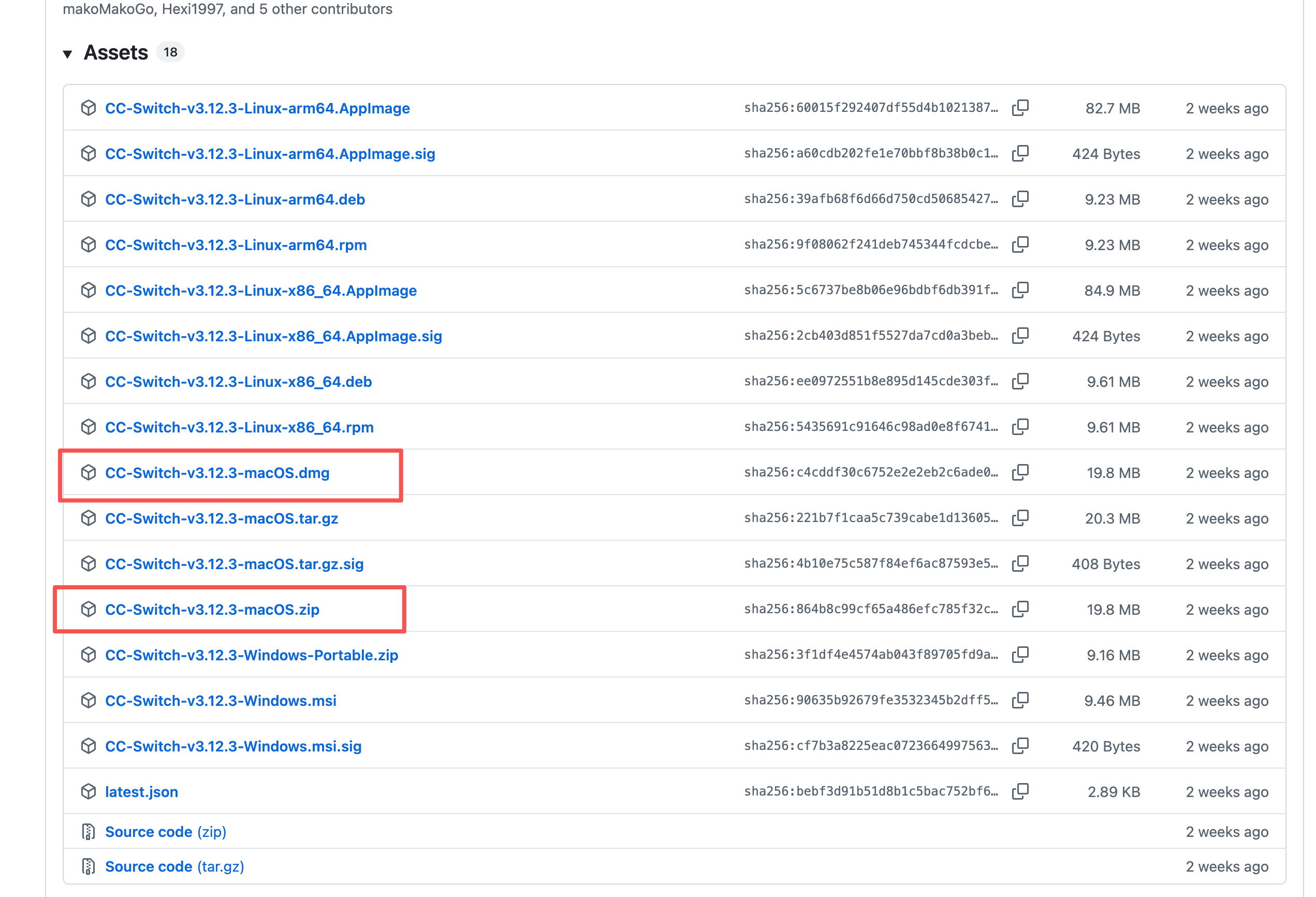This screenshot has width=1316, height=897.
Task: Download CC-Switch-v3.12.3-Windows.msi.sig
Action: click(233, 747)
